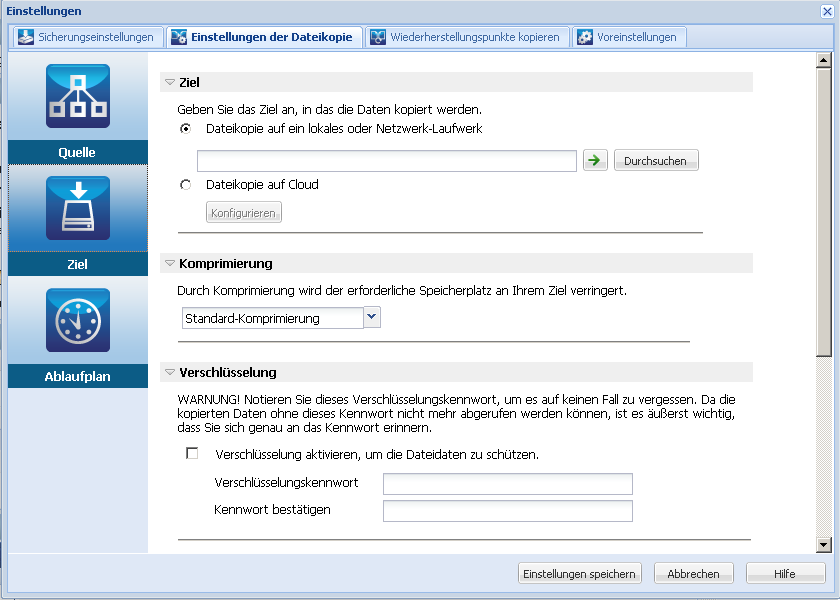Click the scrollbar down arrow
This screenshot has width=840, height=600.
pos(823,545)
